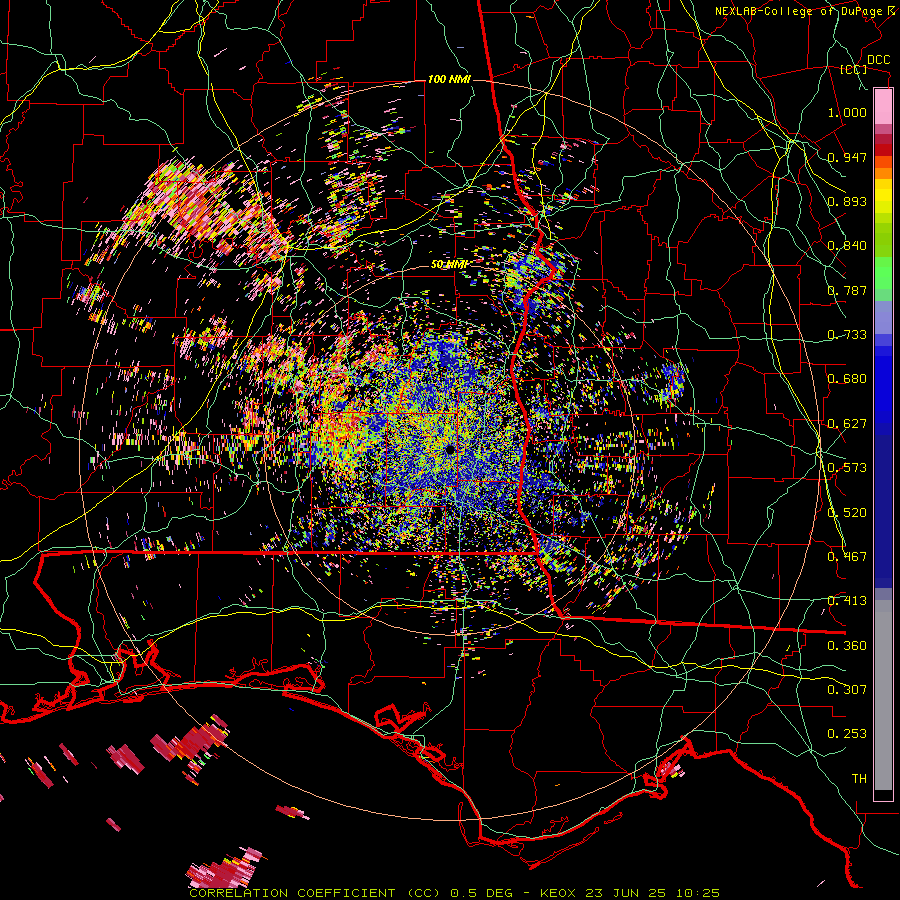Click the DCC product label above the color bar

point(878,60)
